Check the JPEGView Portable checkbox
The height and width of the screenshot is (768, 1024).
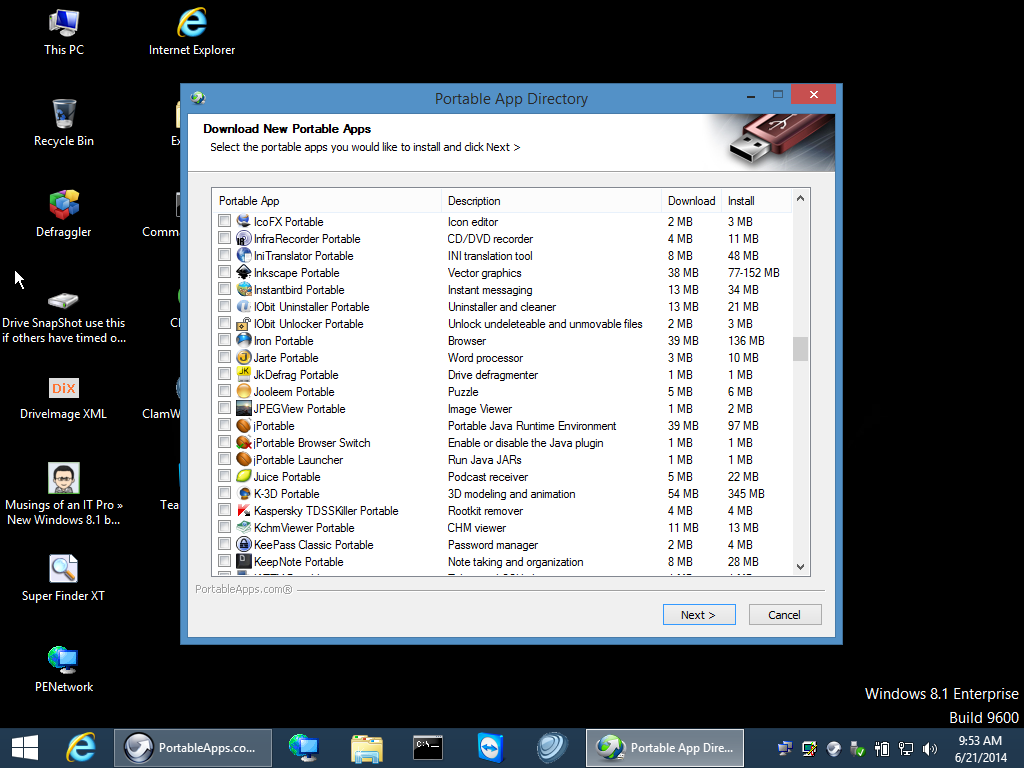click(x=225, y=408)
